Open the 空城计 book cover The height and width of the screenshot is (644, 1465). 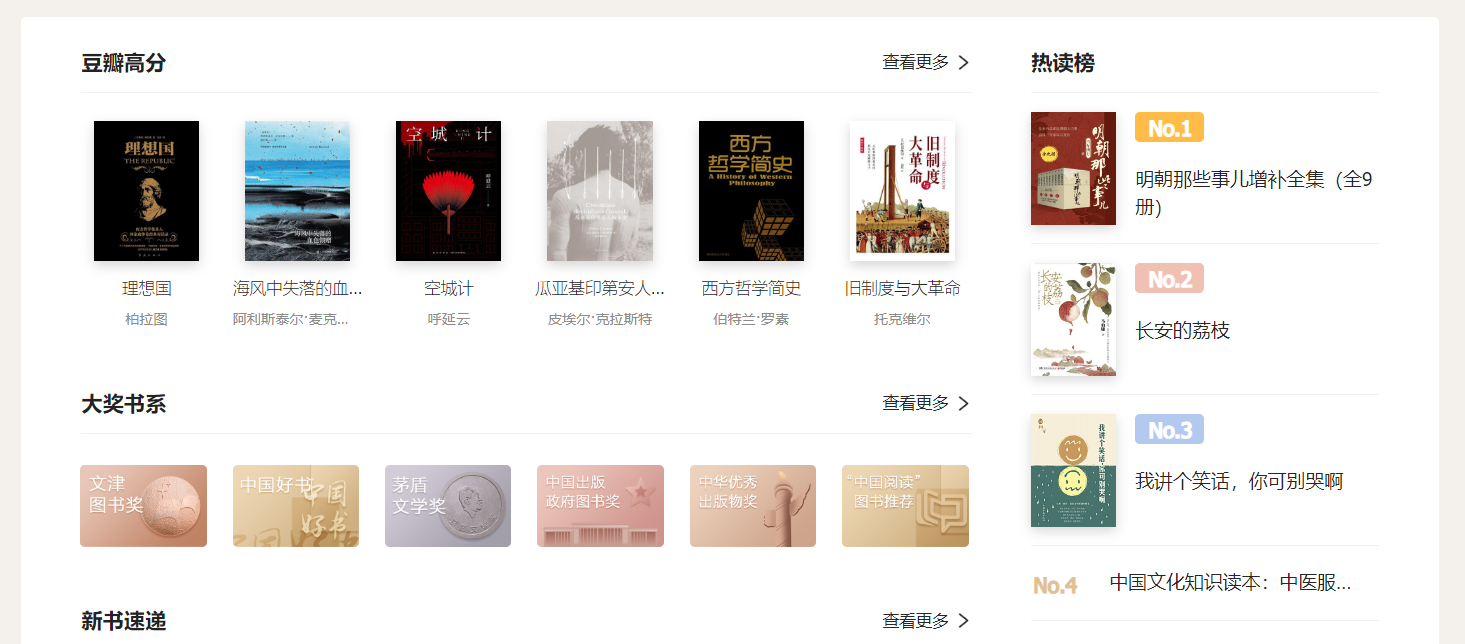point(449,191)
